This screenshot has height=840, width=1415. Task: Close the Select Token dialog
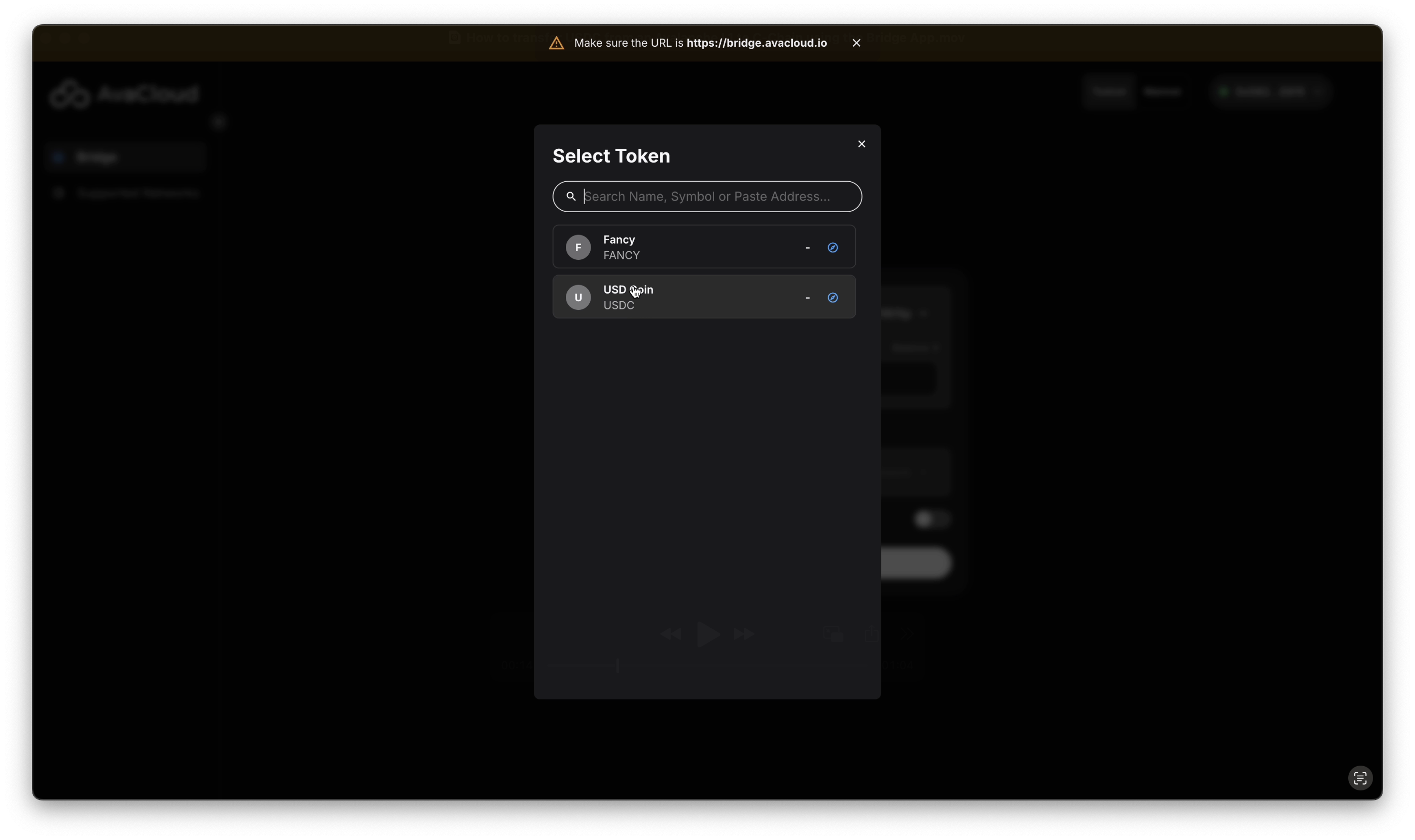(x=861, y=144)
